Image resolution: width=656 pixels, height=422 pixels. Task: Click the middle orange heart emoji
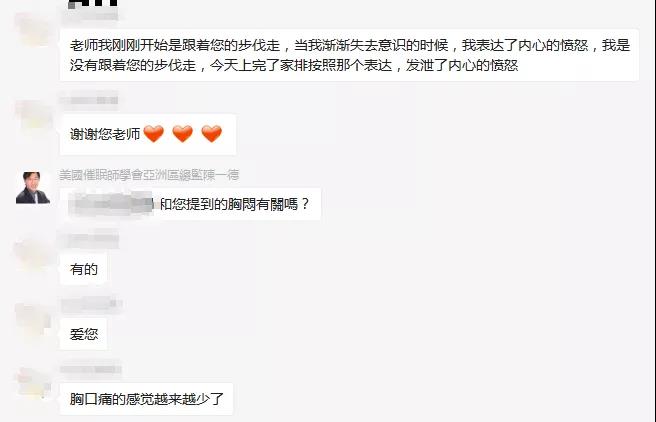pos(182,134)
